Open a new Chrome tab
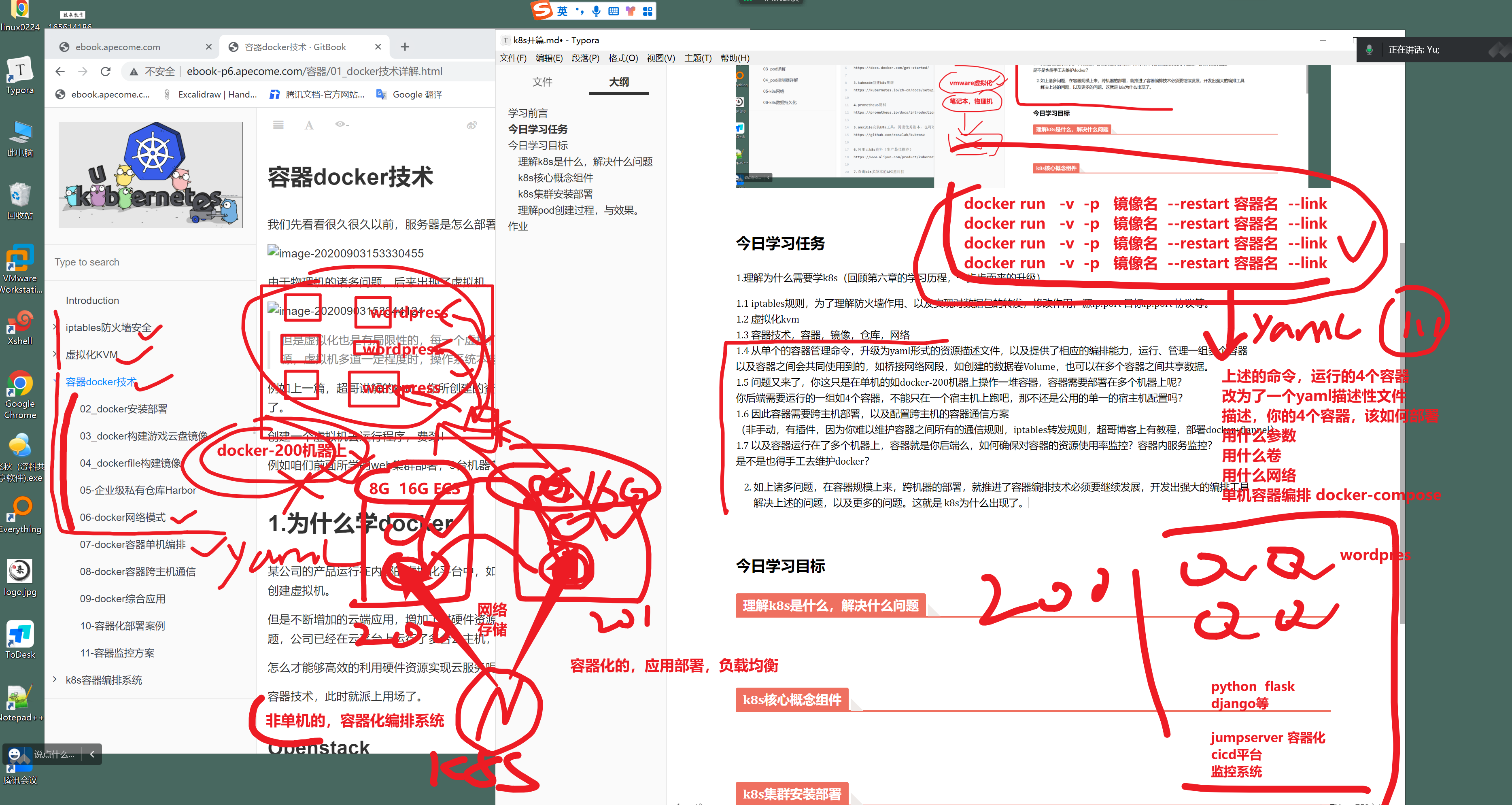Image resolution: width=1512 pixels, height=805 pixels. [405, 47]
